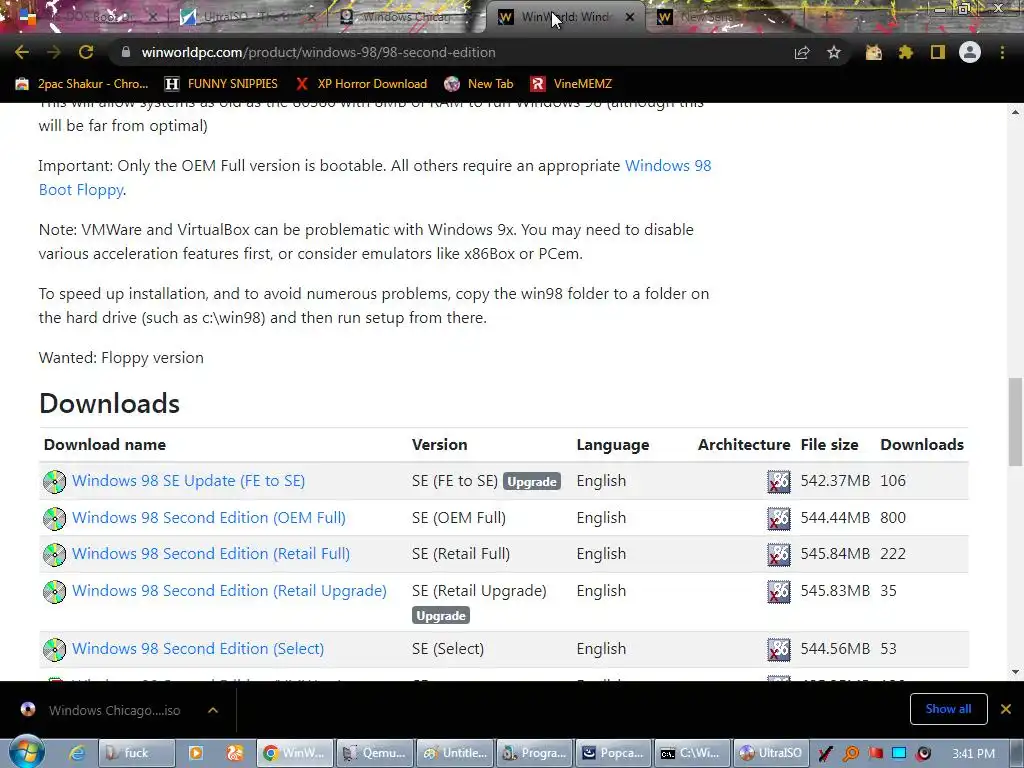Download Windows 98 Second Edition (OEM Full)
Image resolution: width=1024 pixels, height=768 pixels.
click(x=208, y=517)
